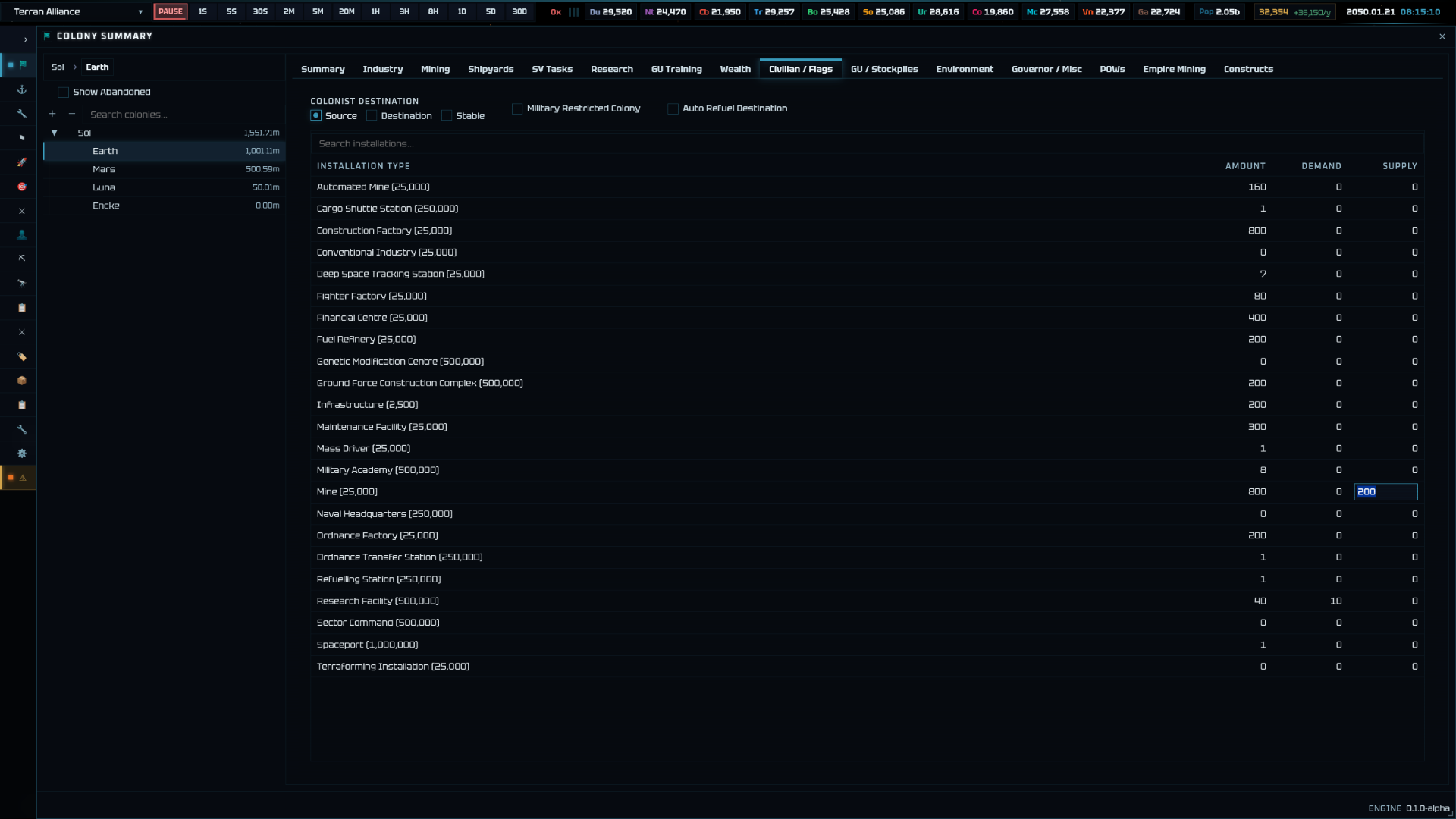This screenshot has width=1456, height=819.
Task: Click the Spaceport [1,000,000] row
Action: [867, 645]
